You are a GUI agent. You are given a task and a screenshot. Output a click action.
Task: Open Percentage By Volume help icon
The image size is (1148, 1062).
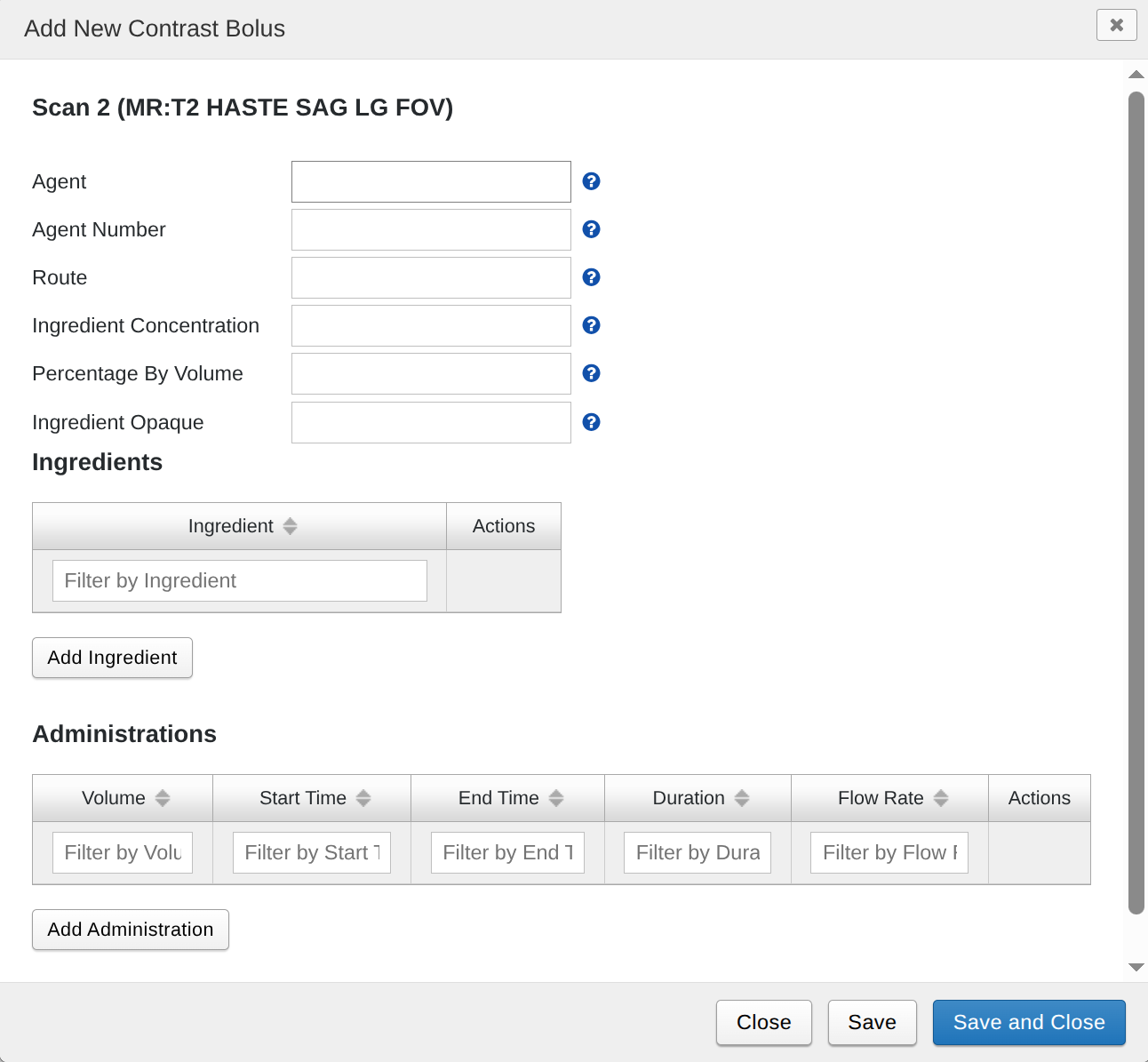(x=591, y=373)
